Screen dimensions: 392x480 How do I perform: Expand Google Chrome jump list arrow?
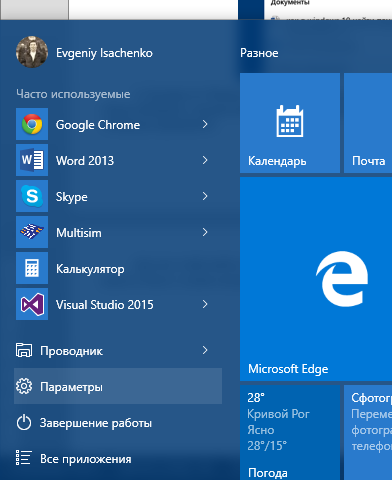(x=205, y=124)
